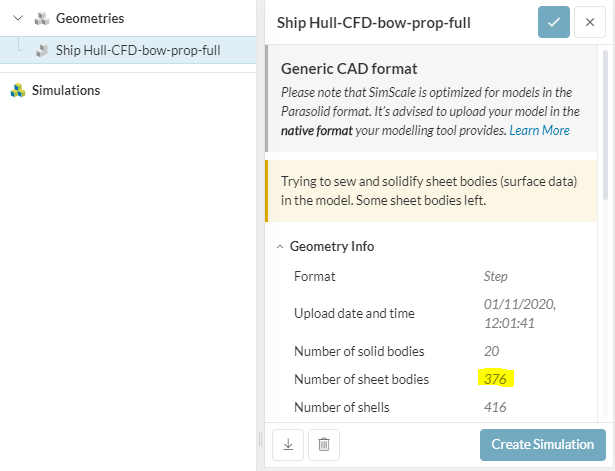
Task: Select Ship Hull-CFD-bow-prop-full in the tree
Action: 138,50
